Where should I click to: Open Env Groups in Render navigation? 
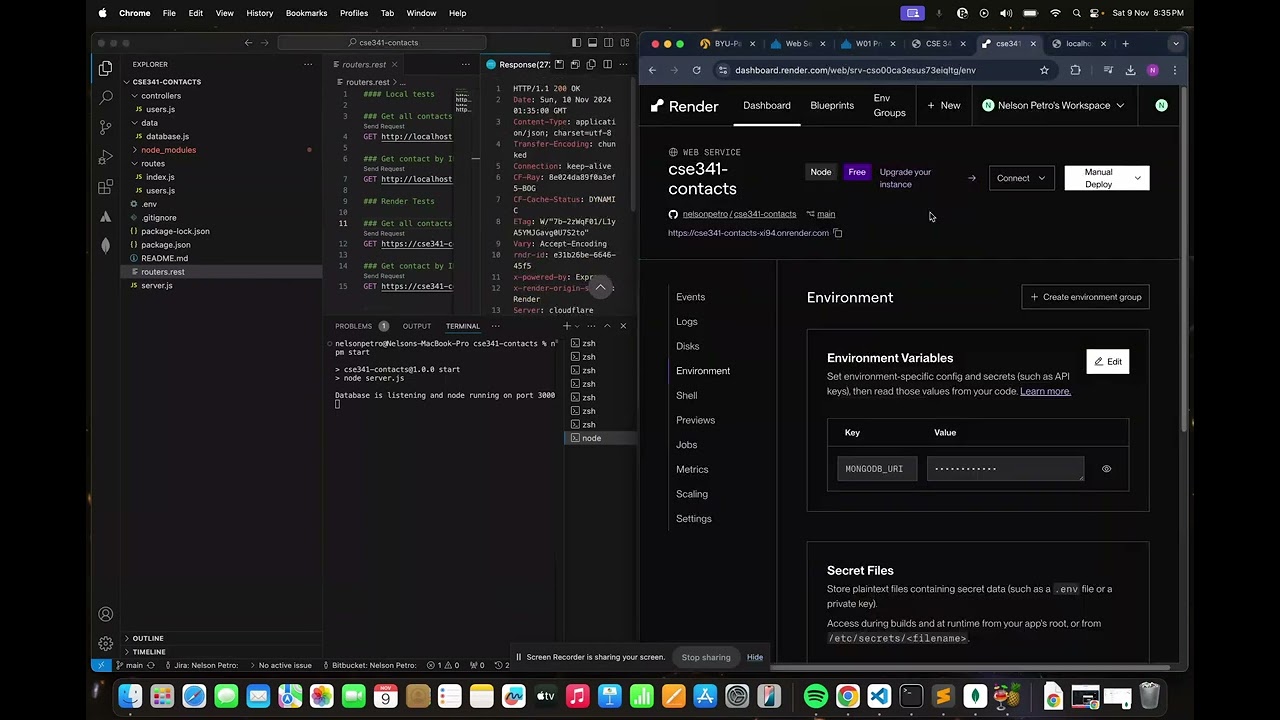889,105
